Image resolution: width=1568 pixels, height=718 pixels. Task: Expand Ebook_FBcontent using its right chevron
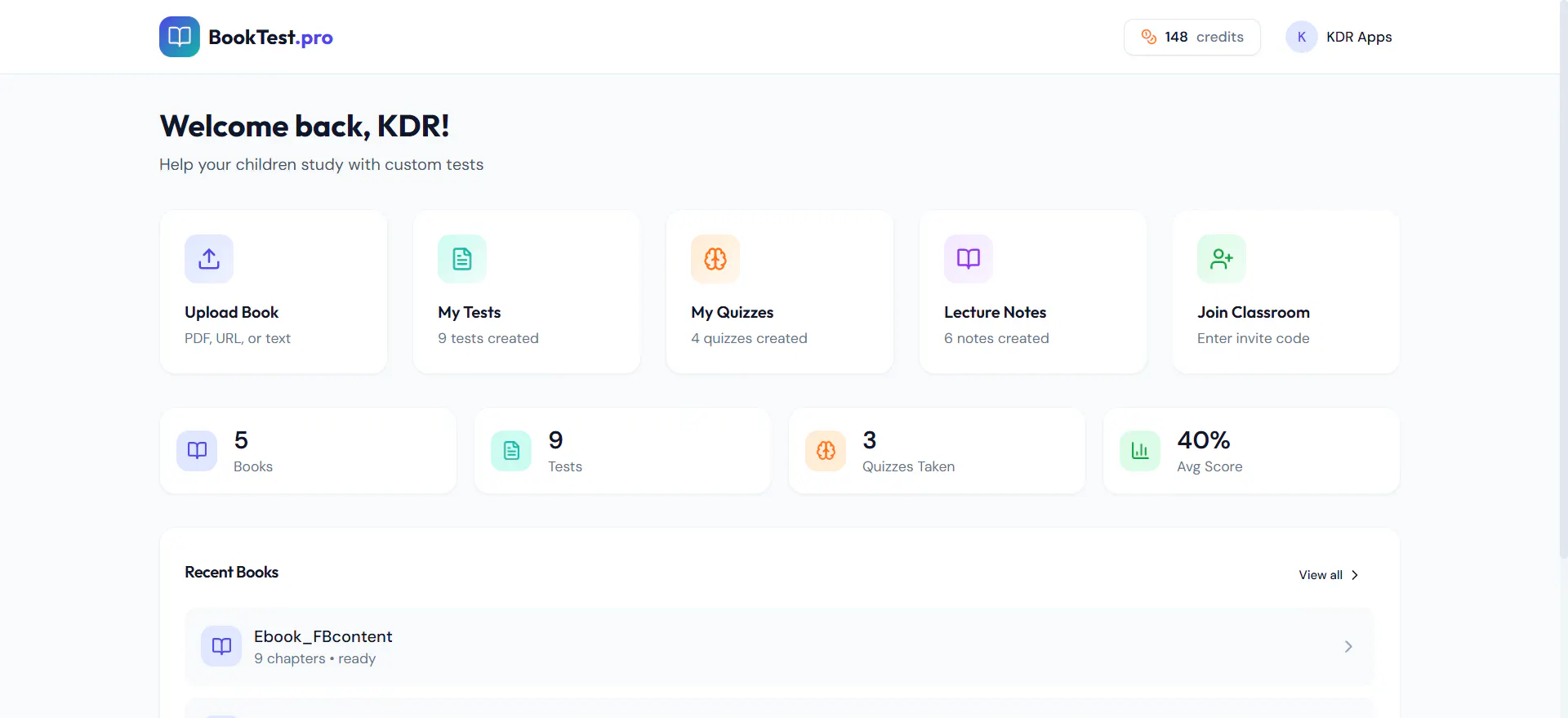1348,646
